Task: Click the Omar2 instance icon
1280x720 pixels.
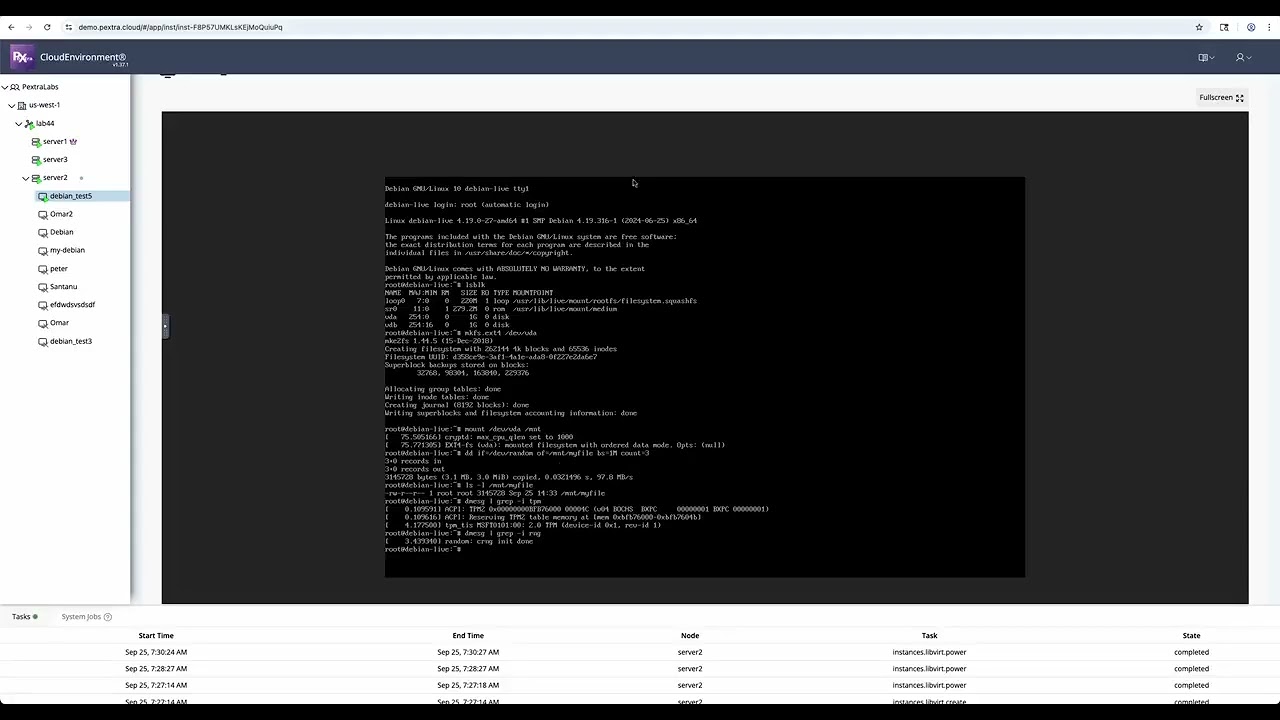Action: point(43,214)
